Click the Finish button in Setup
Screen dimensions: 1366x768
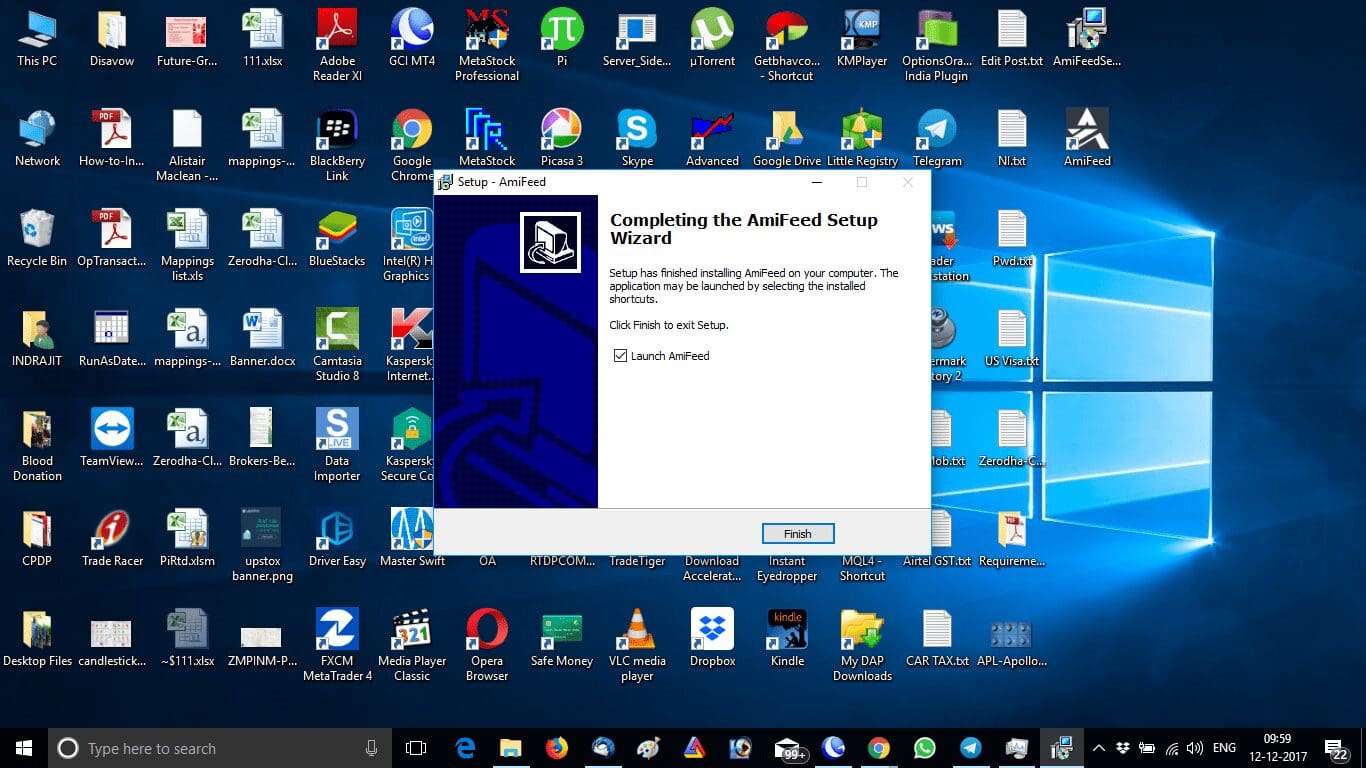click(797, 534)
